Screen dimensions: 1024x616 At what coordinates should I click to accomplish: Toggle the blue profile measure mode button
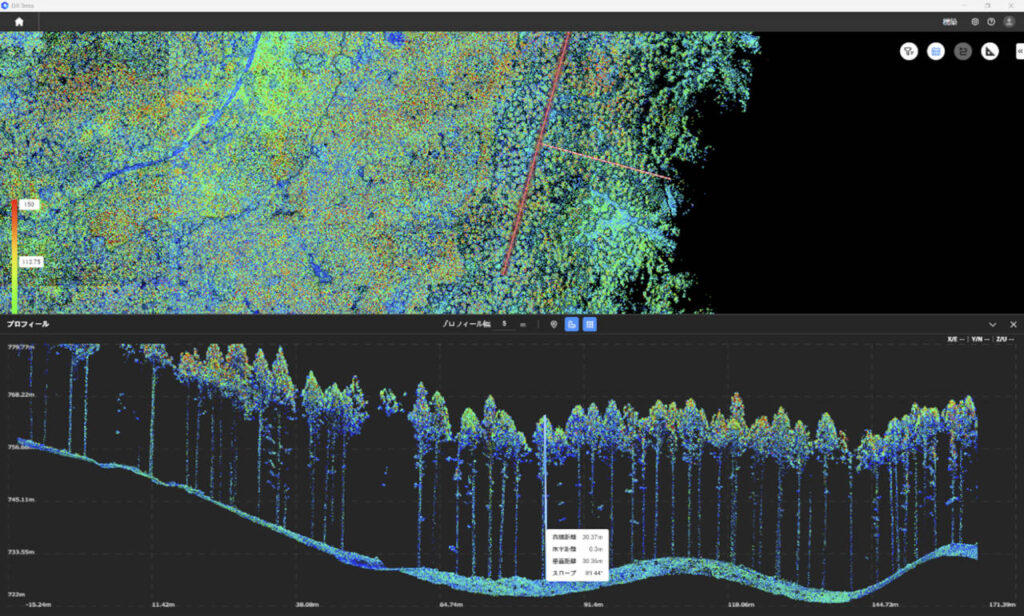(x=572, y=324)
